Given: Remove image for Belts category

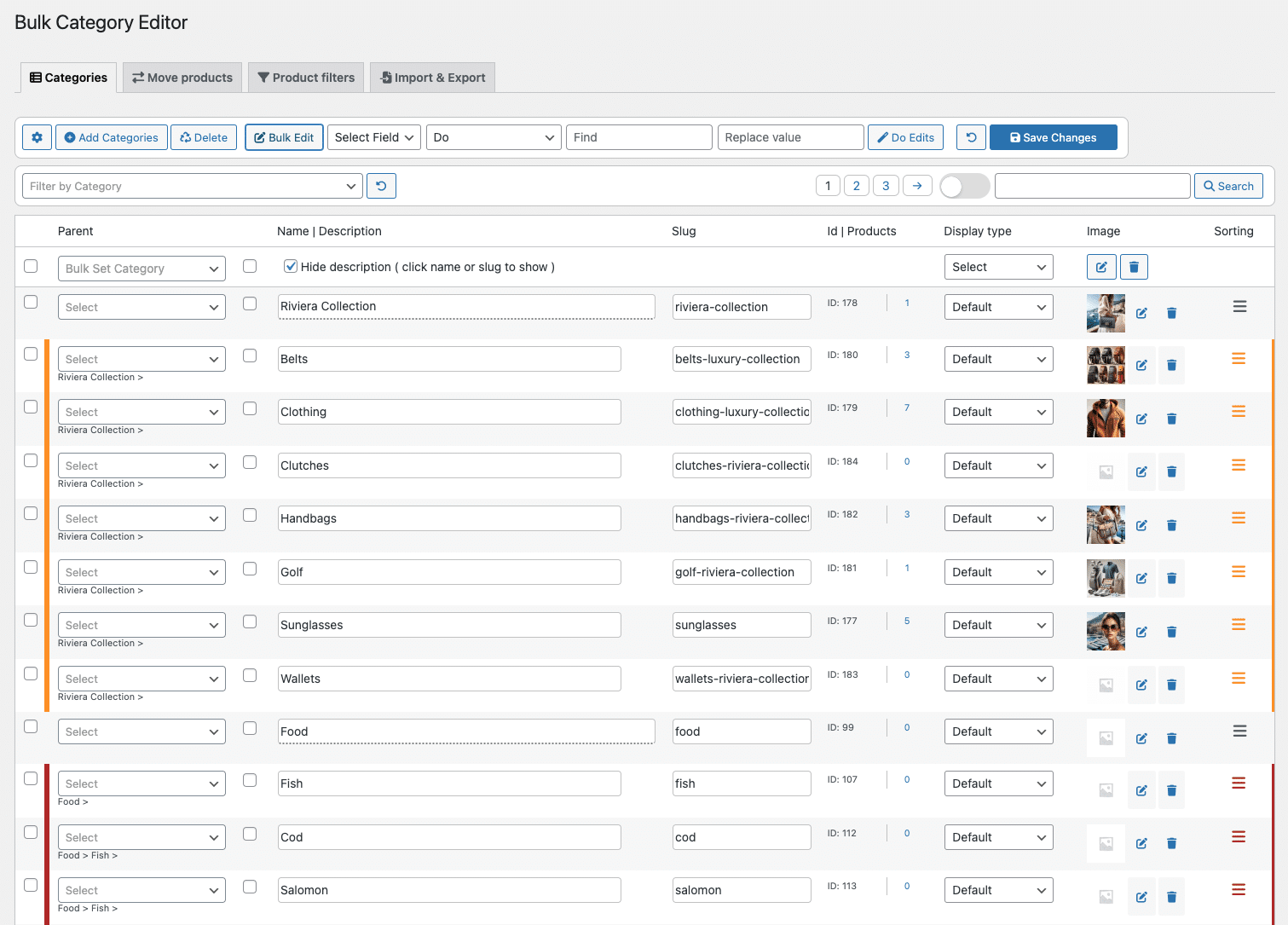Looking at the screenshot, I should pos(1171,365).
